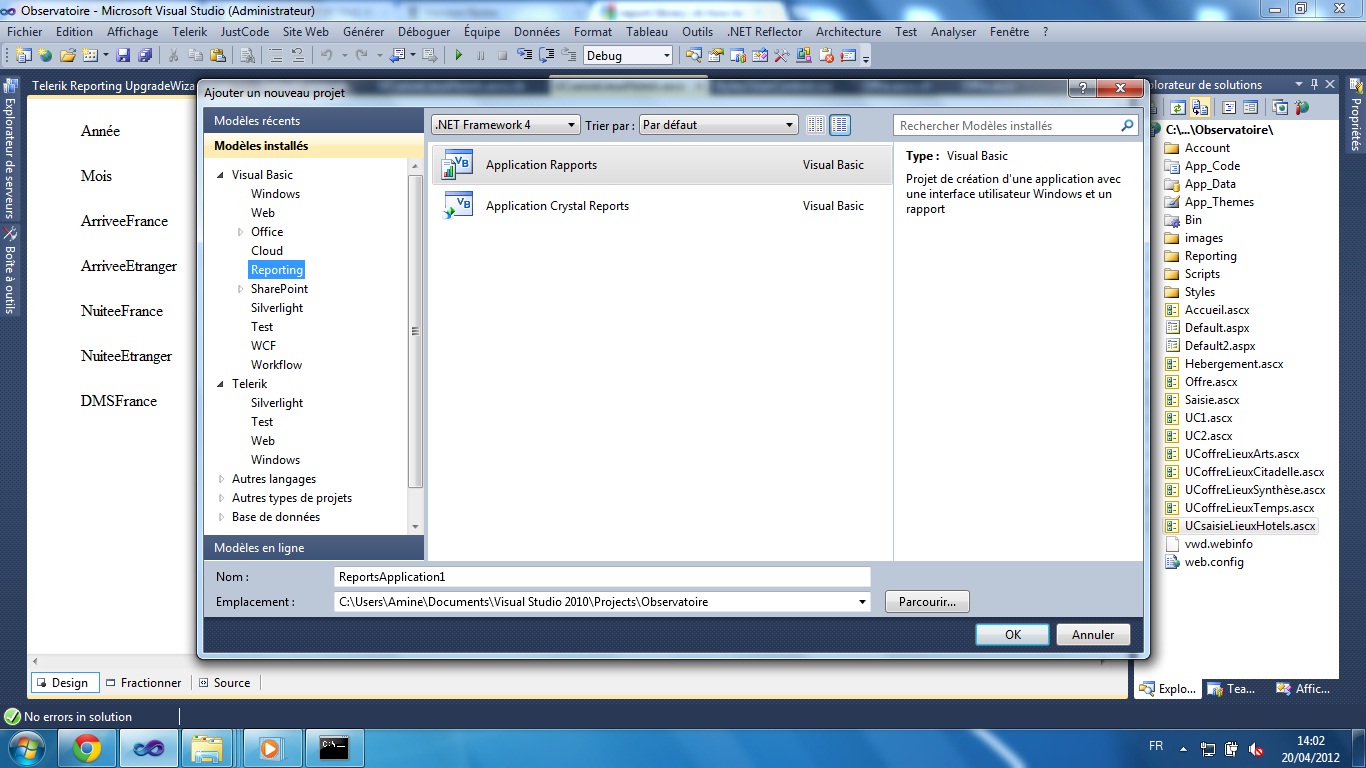
Task: Click the ASP.NET Configuration icon in Solution Explorer
Action: [x=1301, y=107]
